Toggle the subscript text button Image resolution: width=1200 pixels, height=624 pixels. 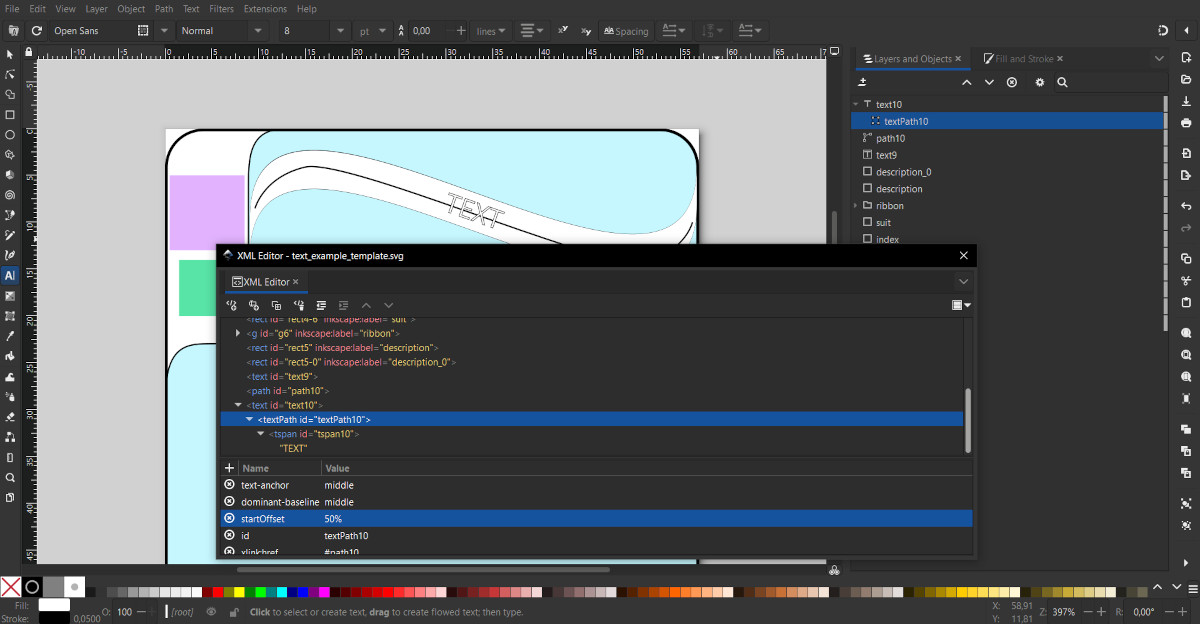pos(586,31)
